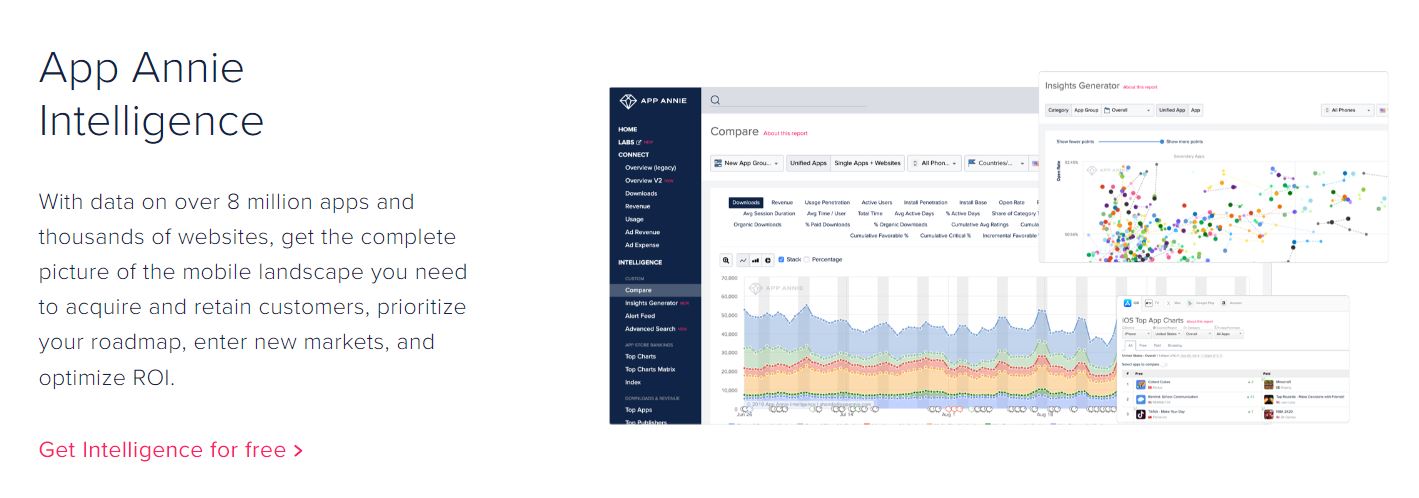Open All Apps dropdown in Top Charts
This screenshot has width=1419, height=498.
coord(1229,333)
